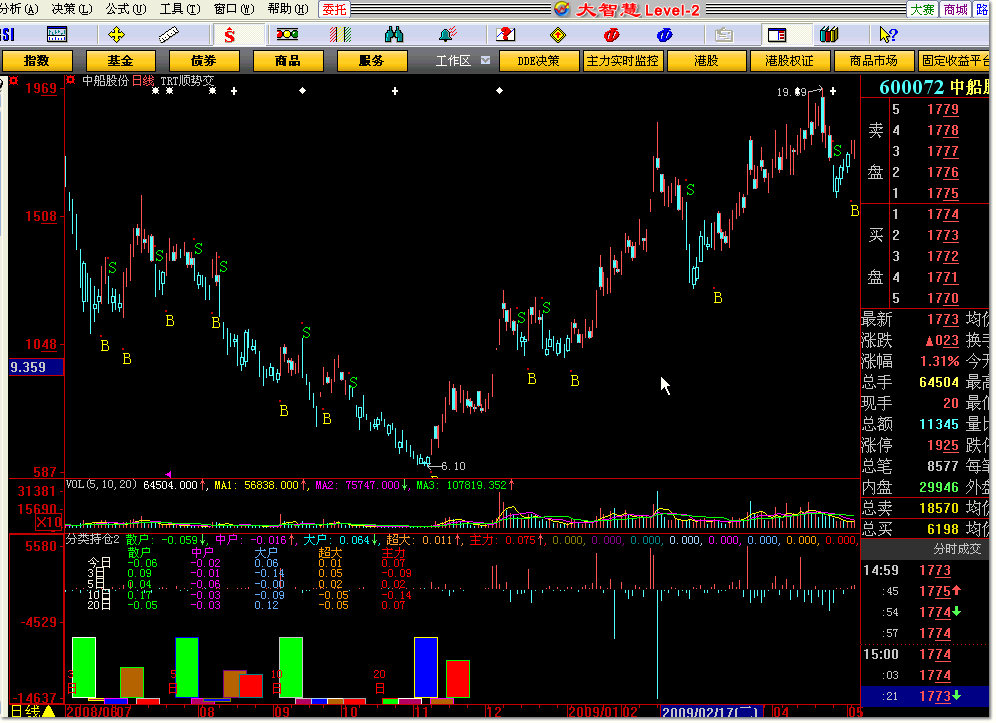Click the 商品市场 button
The image size is (996, 723).
tap(873, 61)
